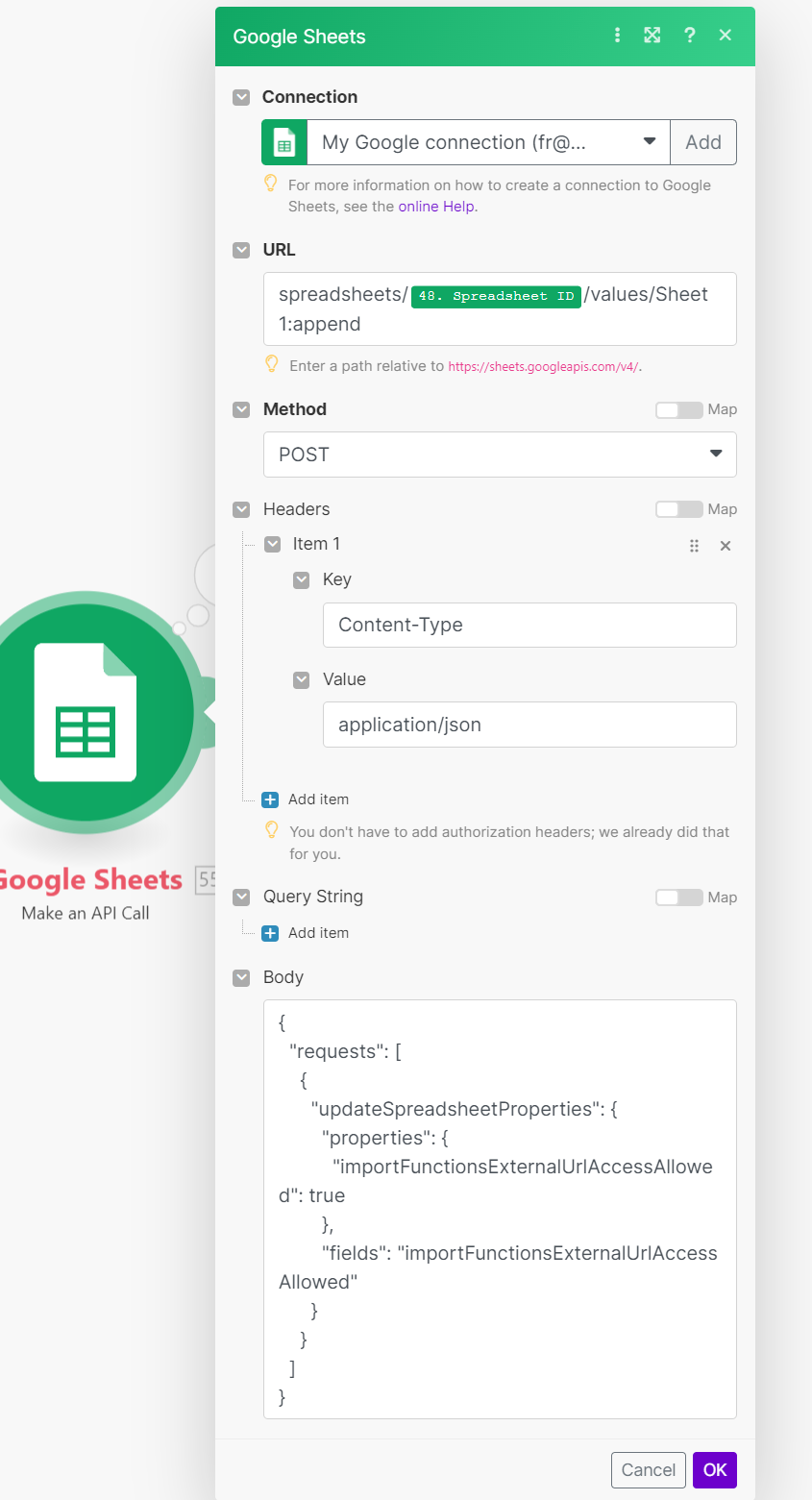Collapse the Method section
The image size is (812, 1500).
241,409
